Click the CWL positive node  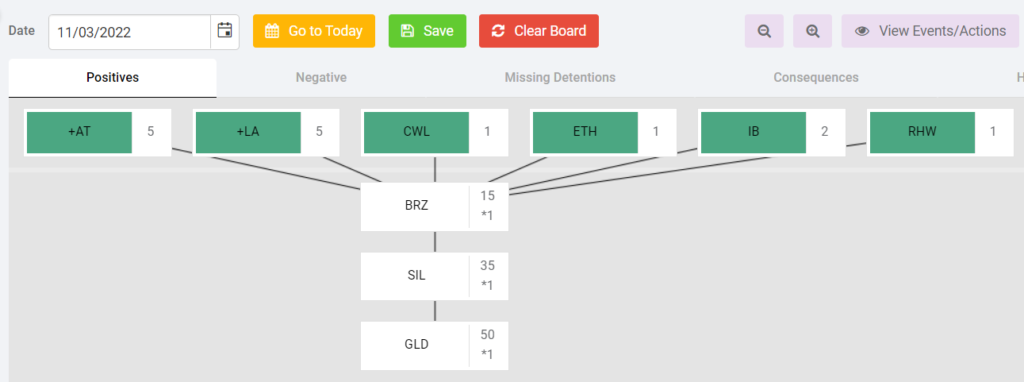coord(417,132)
